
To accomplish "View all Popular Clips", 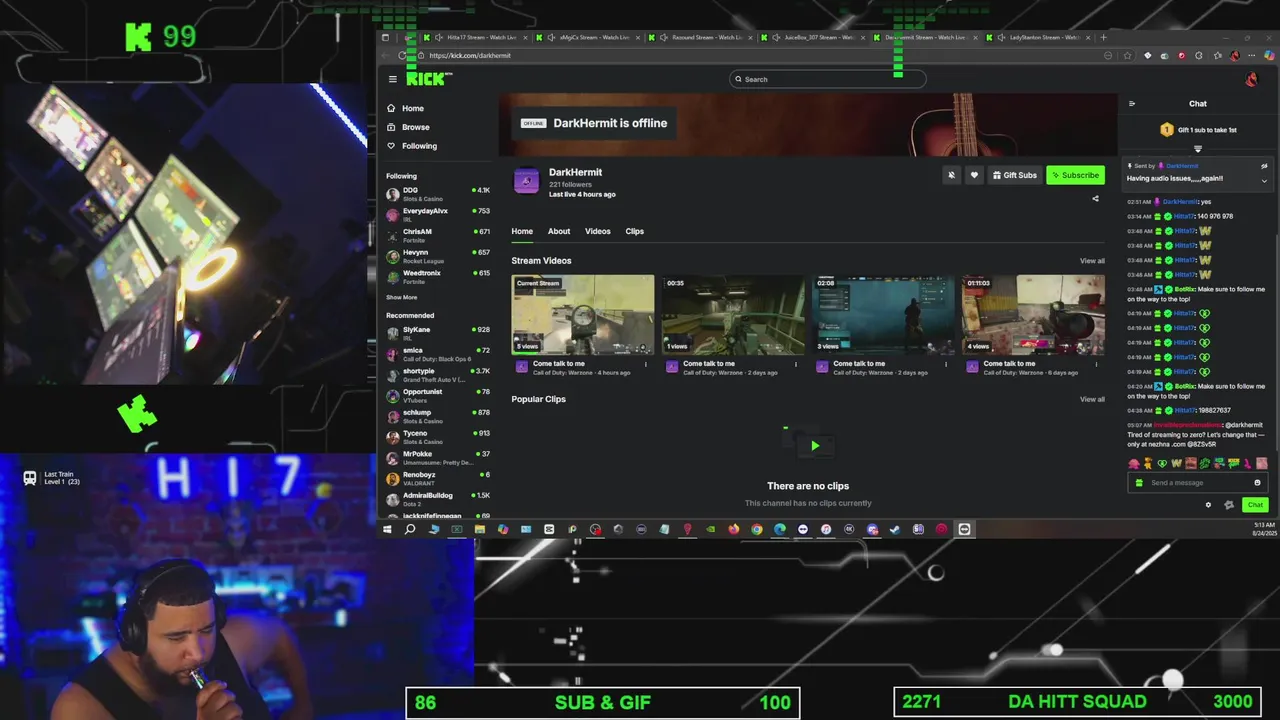I will point(1092,399).
